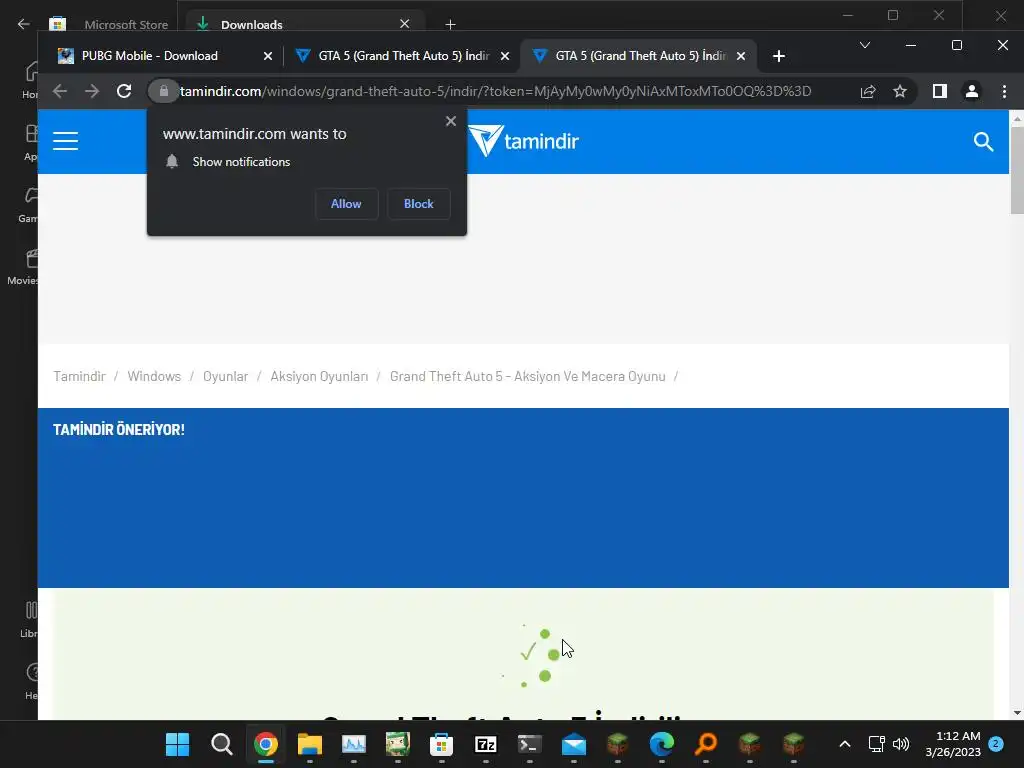
Task: Open a new Chrome tab
Action: [778, 56]
